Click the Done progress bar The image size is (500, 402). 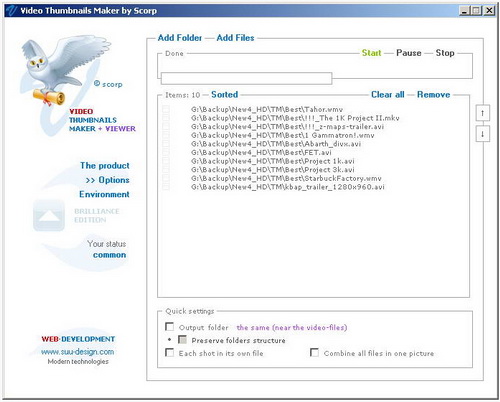click(246, 78)
